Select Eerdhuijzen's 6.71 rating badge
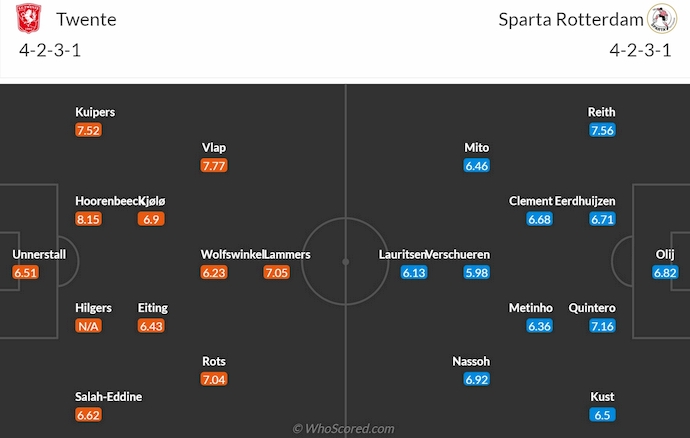 coord(602,219)
